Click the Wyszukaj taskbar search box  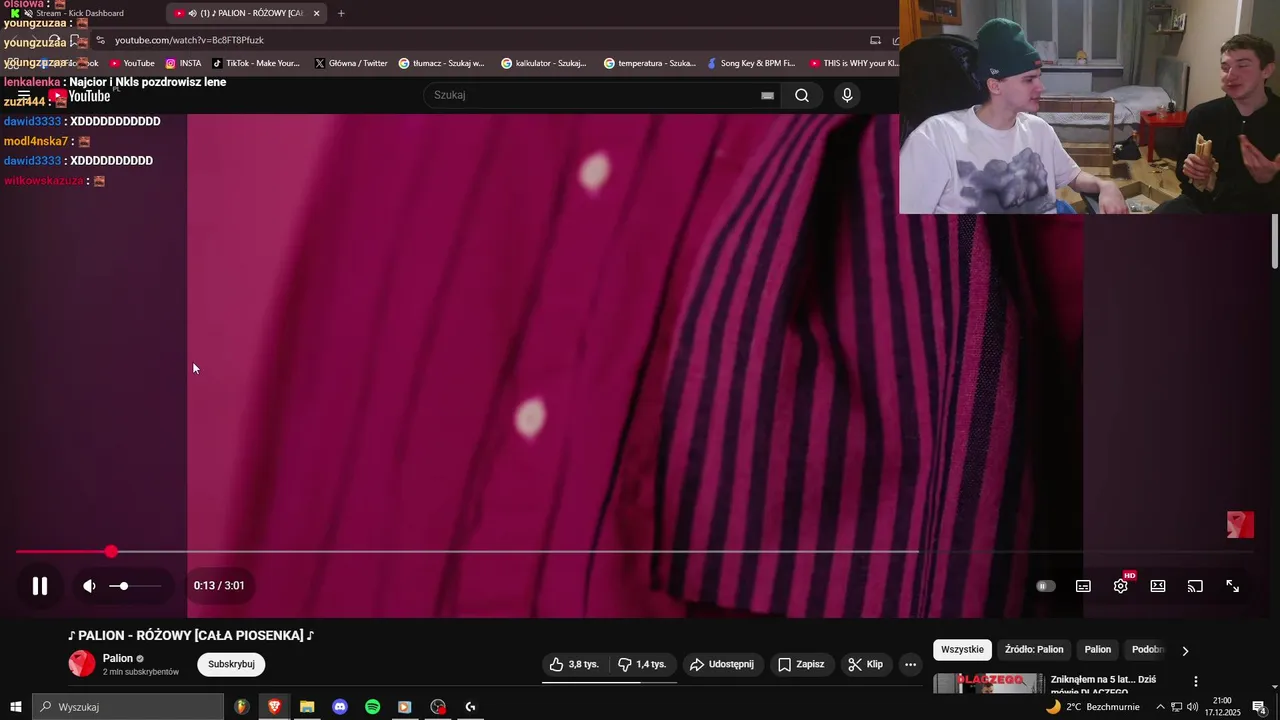click(x=128, y=707)
